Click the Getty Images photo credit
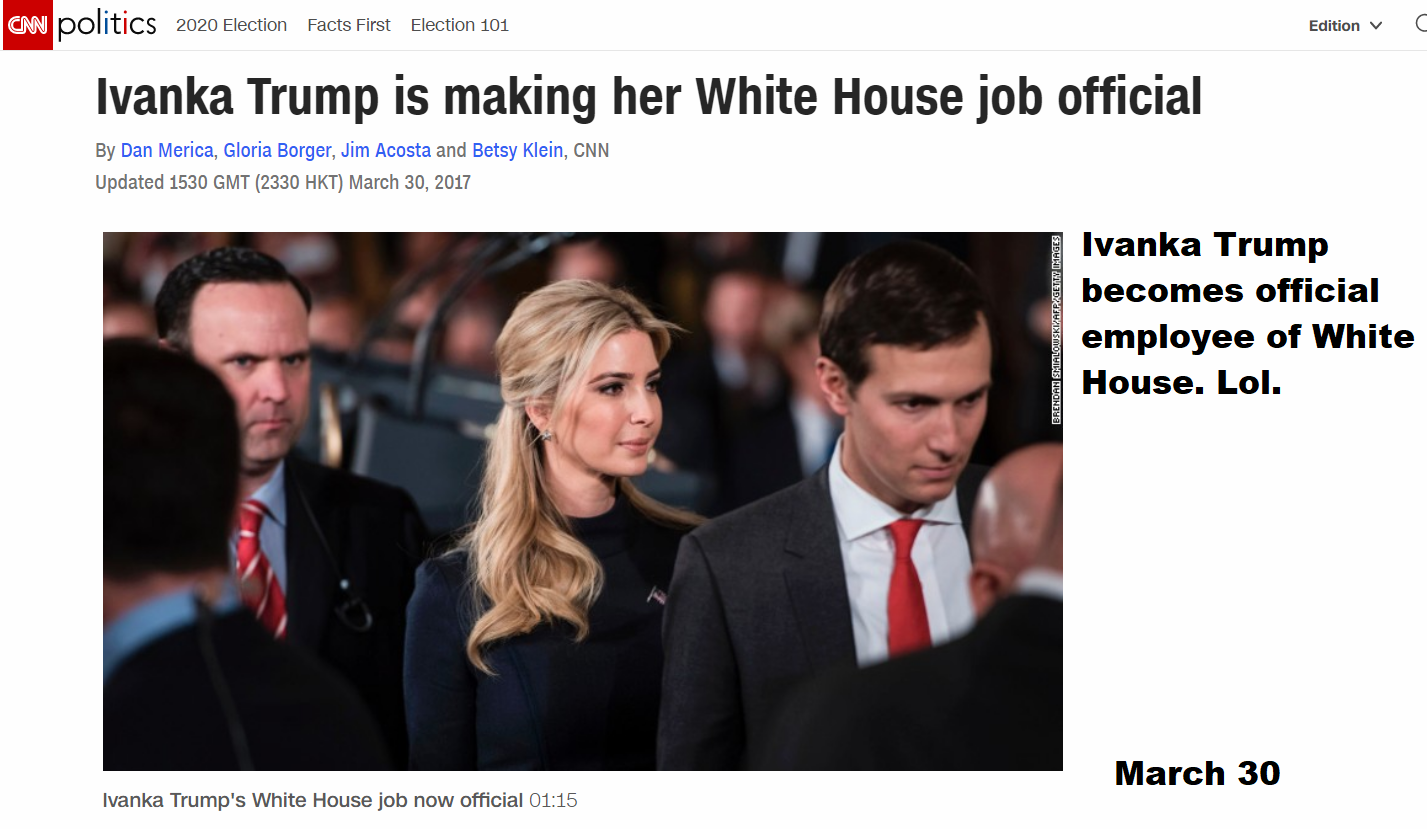Viewport: 1427px width, 829px height. [x=1056, y=330]
